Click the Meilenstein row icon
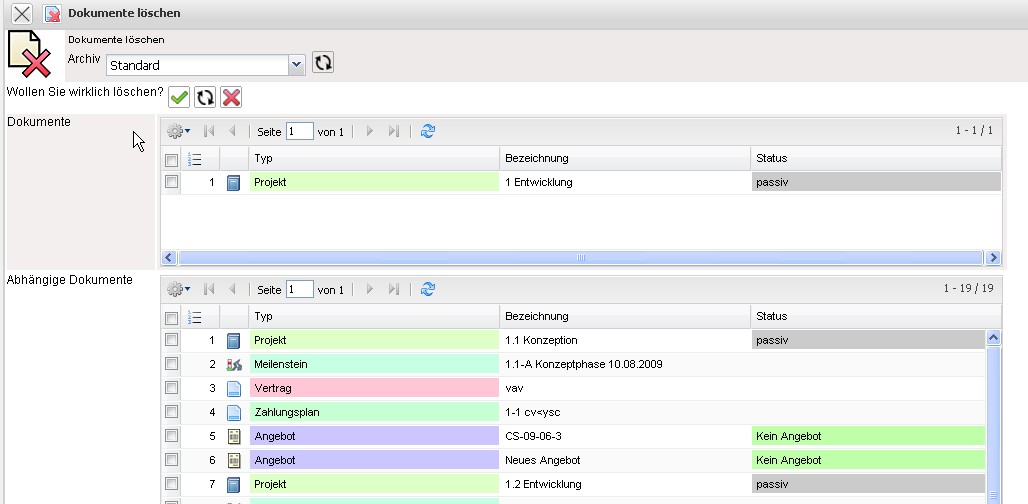The image size is (1028, 504). point(234,364)
